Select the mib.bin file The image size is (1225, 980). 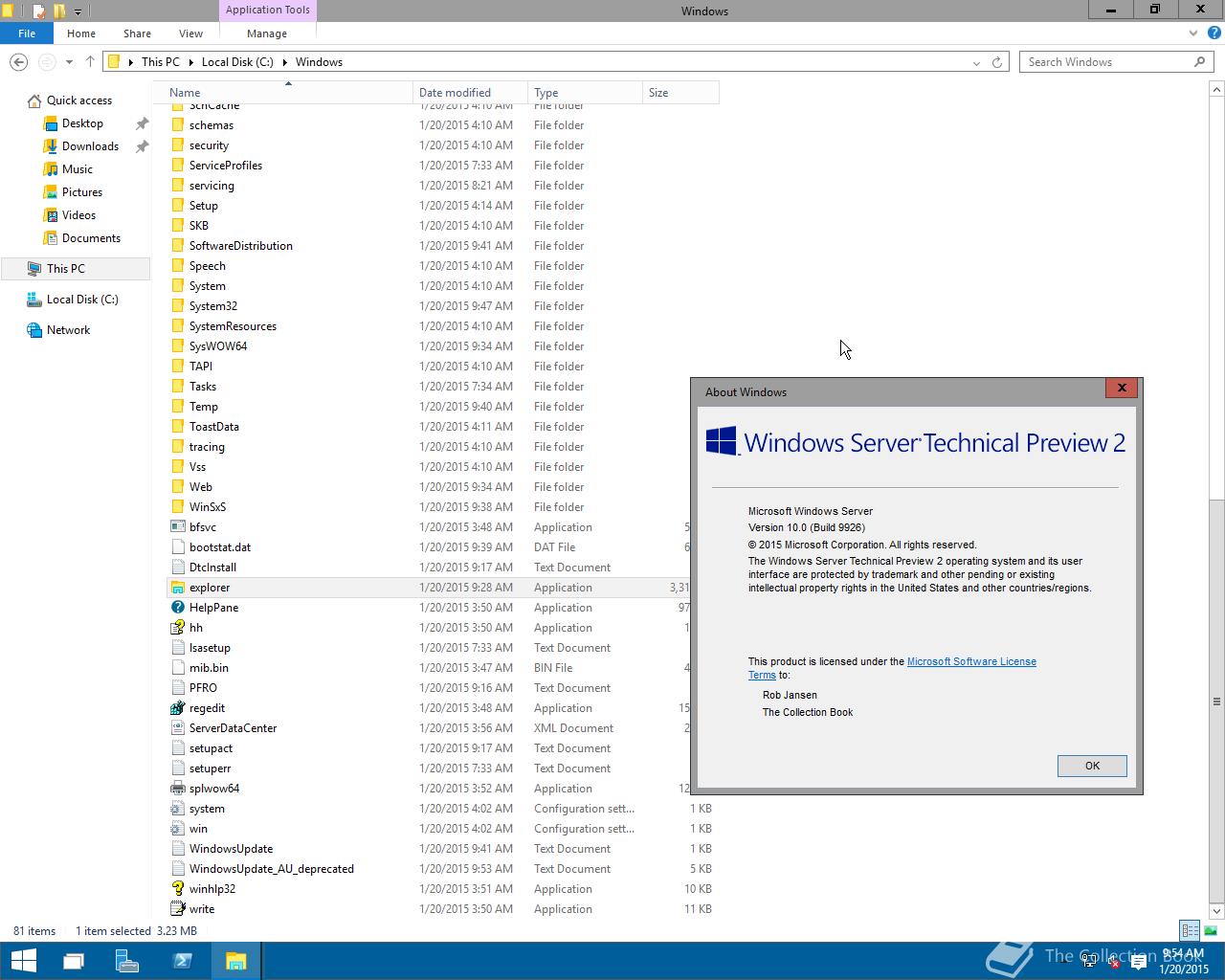(x=209, y=668)
